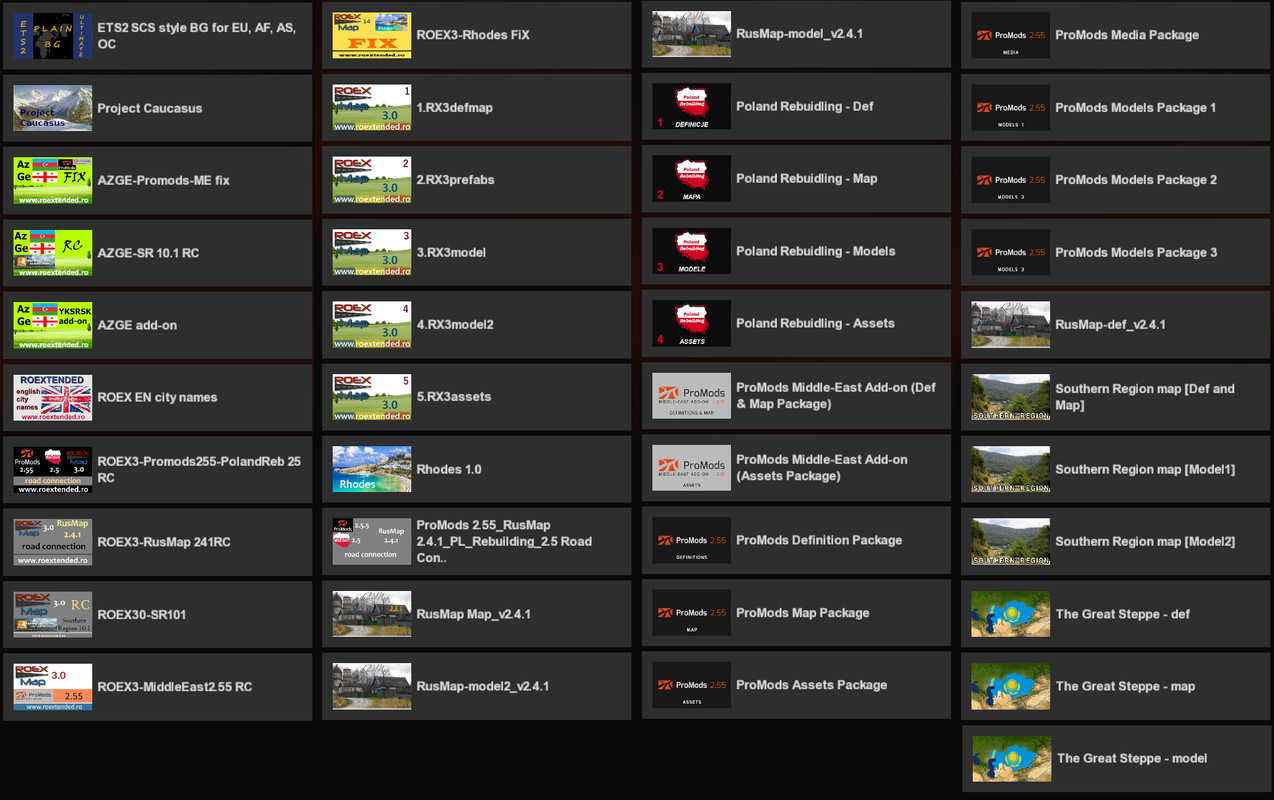1274x800 pixels.
Task: Select the 'ROEX3-Rhodes FiX' label
Action: tap(473, 35)
